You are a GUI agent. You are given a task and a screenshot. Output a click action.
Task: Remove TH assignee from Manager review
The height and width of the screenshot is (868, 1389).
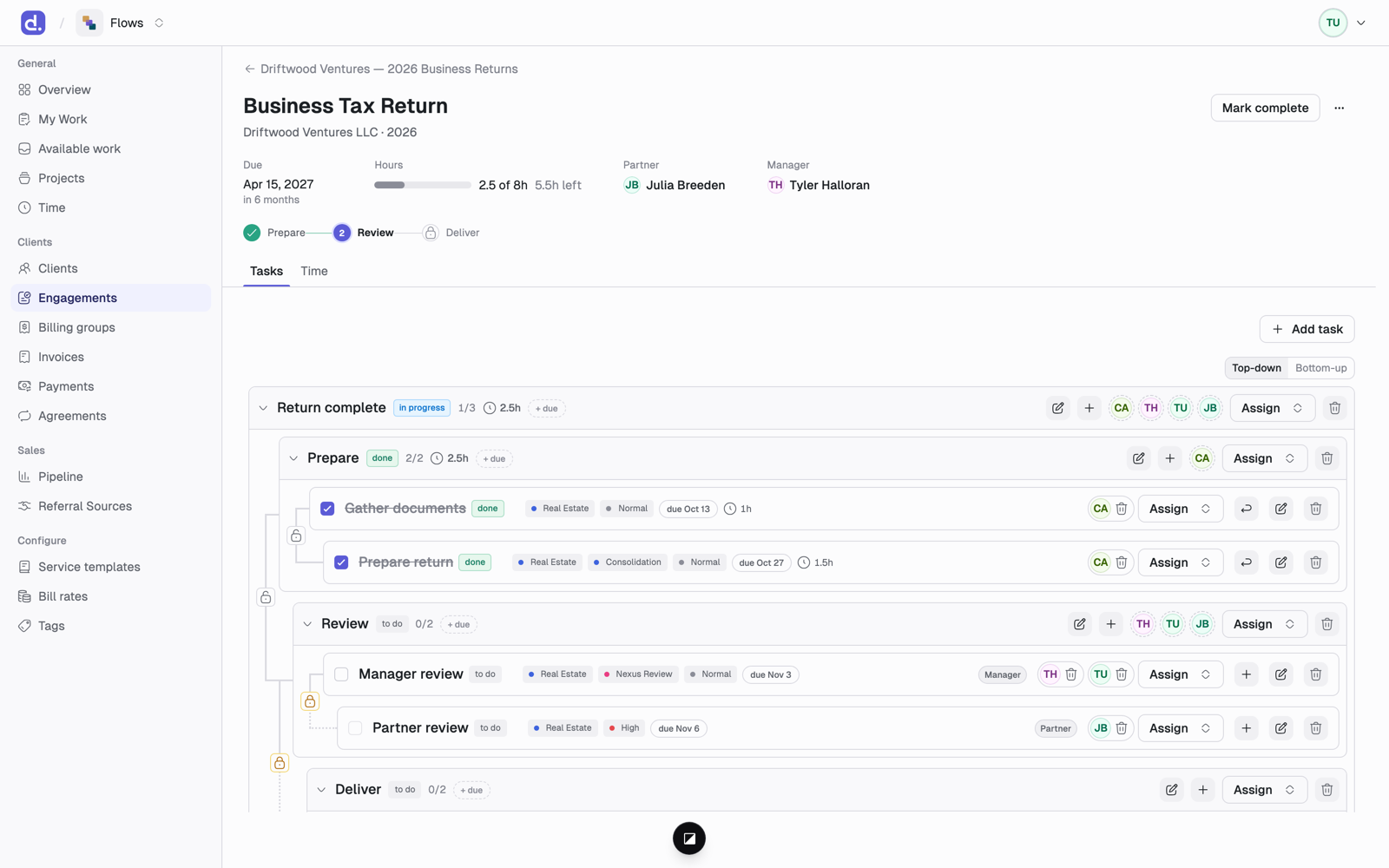1071,674
